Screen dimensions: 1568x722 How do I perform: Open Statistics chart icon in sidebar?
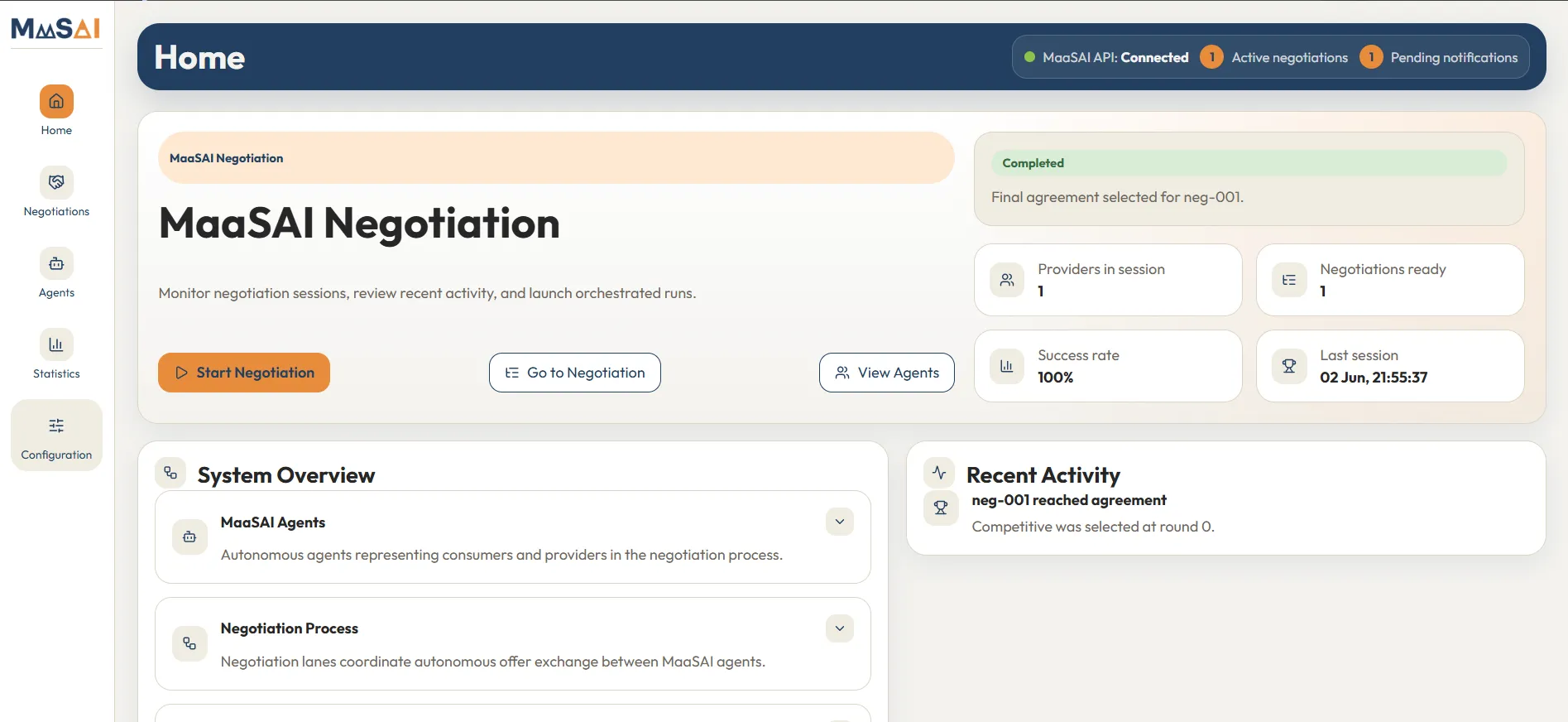click(56, 344)
